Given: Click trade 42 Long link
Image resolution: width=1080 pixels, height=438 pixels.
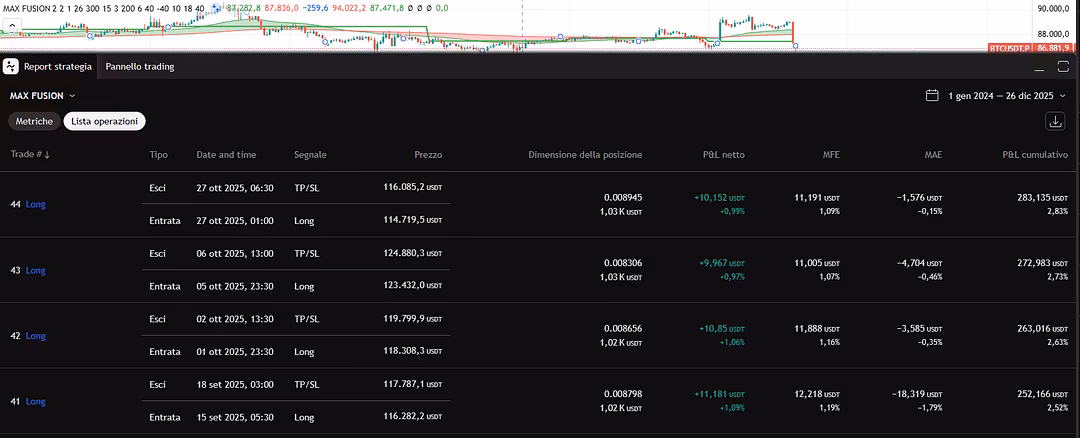Looking at the screenshot, I should (x=36, y=336).
